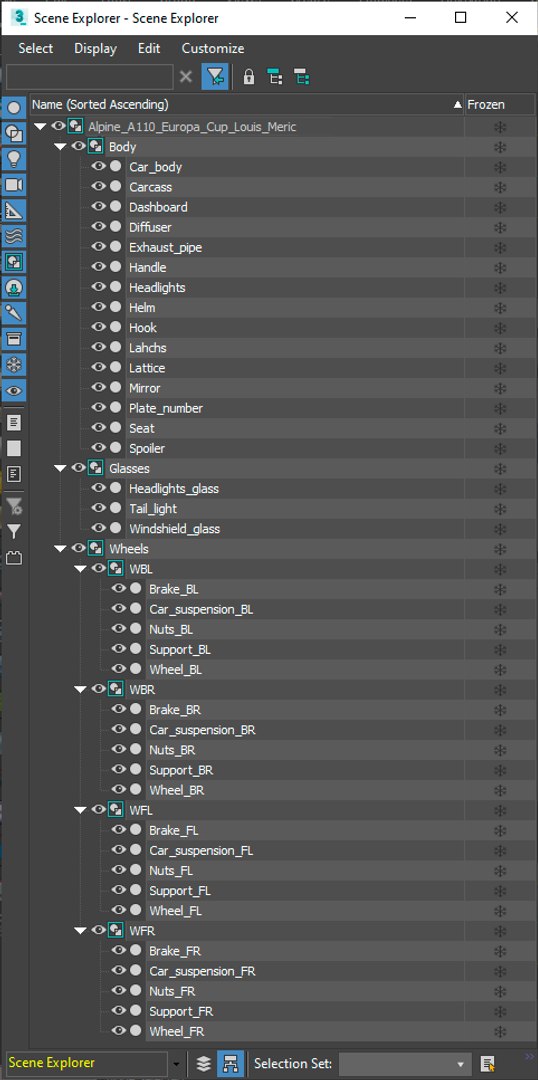
Task: Hide the Car_body object via eye icon
Action: [98, 167]
